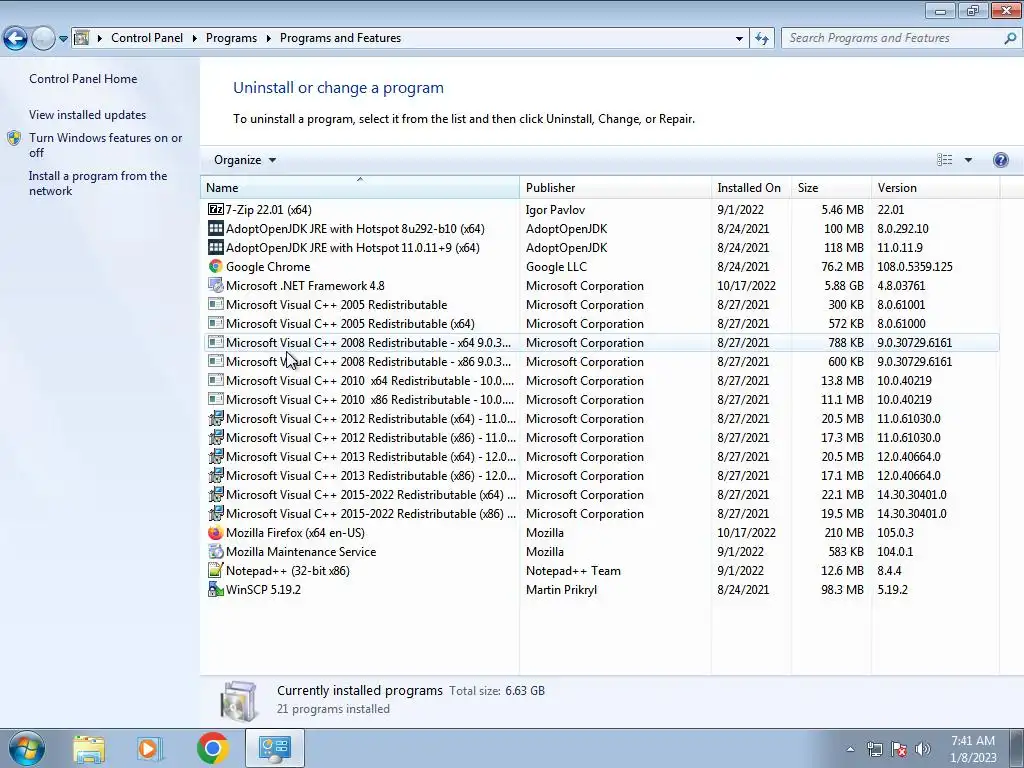Image resolution: width=1024 pixels, height=768 pixels.
Task: Go to Control Panel Home
Action: (83, 79)
